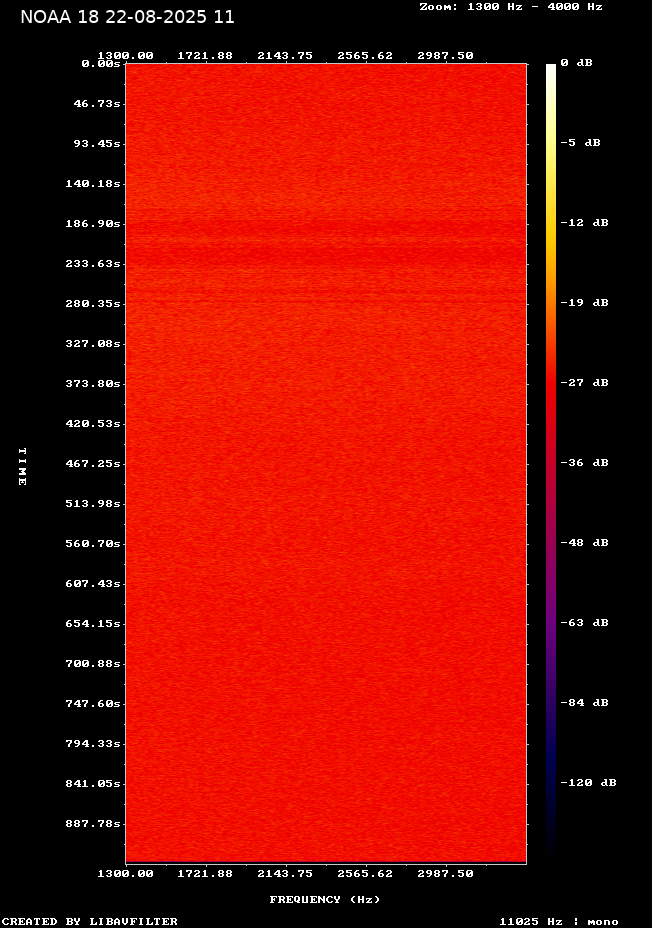Viewport: 652px width, 928px height.
Task: Select the 186.90s time axis marker
Action: tap(94, 224)
